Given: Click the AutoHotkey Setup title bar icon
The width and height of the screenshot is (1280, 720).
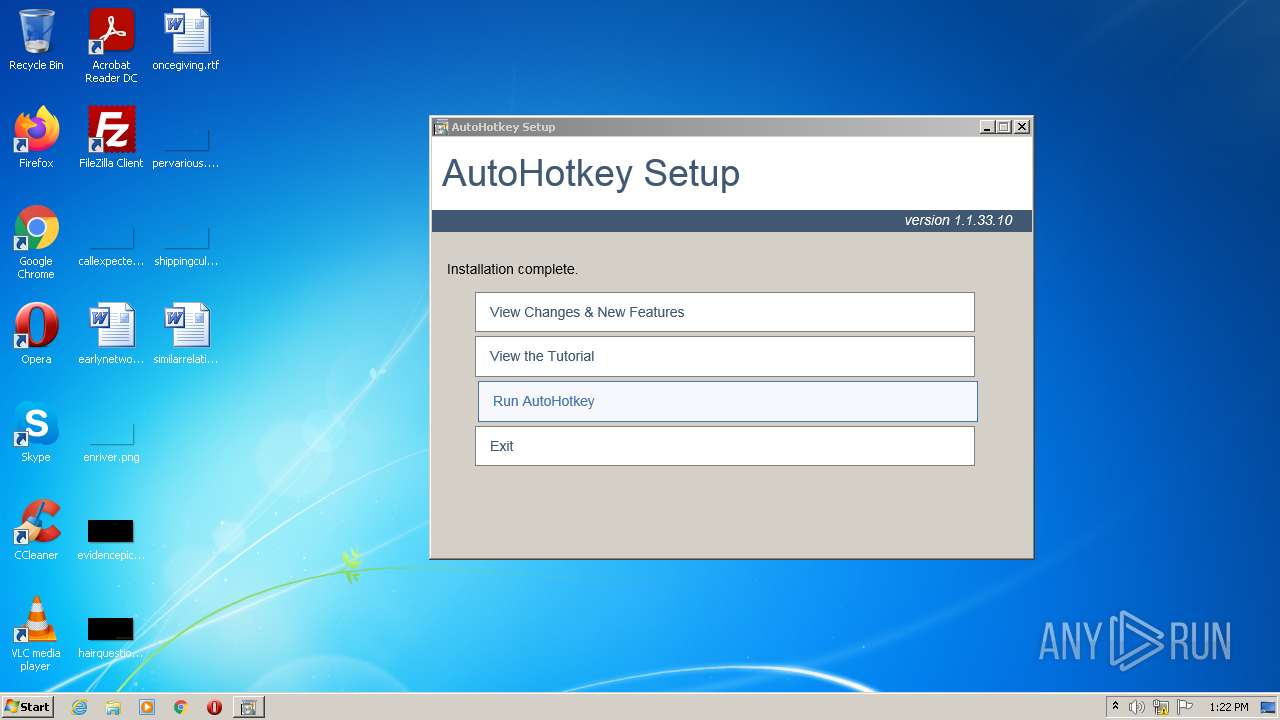Looking at the screenshot, I should [441, 127].
